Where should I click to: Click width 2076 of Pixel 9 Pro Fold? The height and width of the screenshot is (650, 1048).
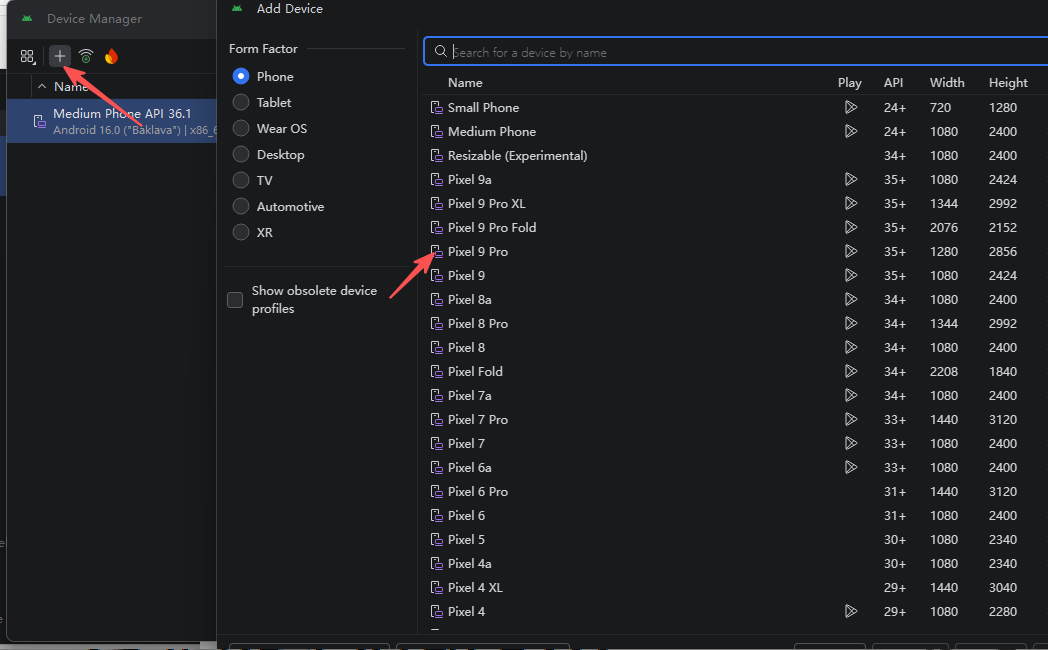[944, 228]
